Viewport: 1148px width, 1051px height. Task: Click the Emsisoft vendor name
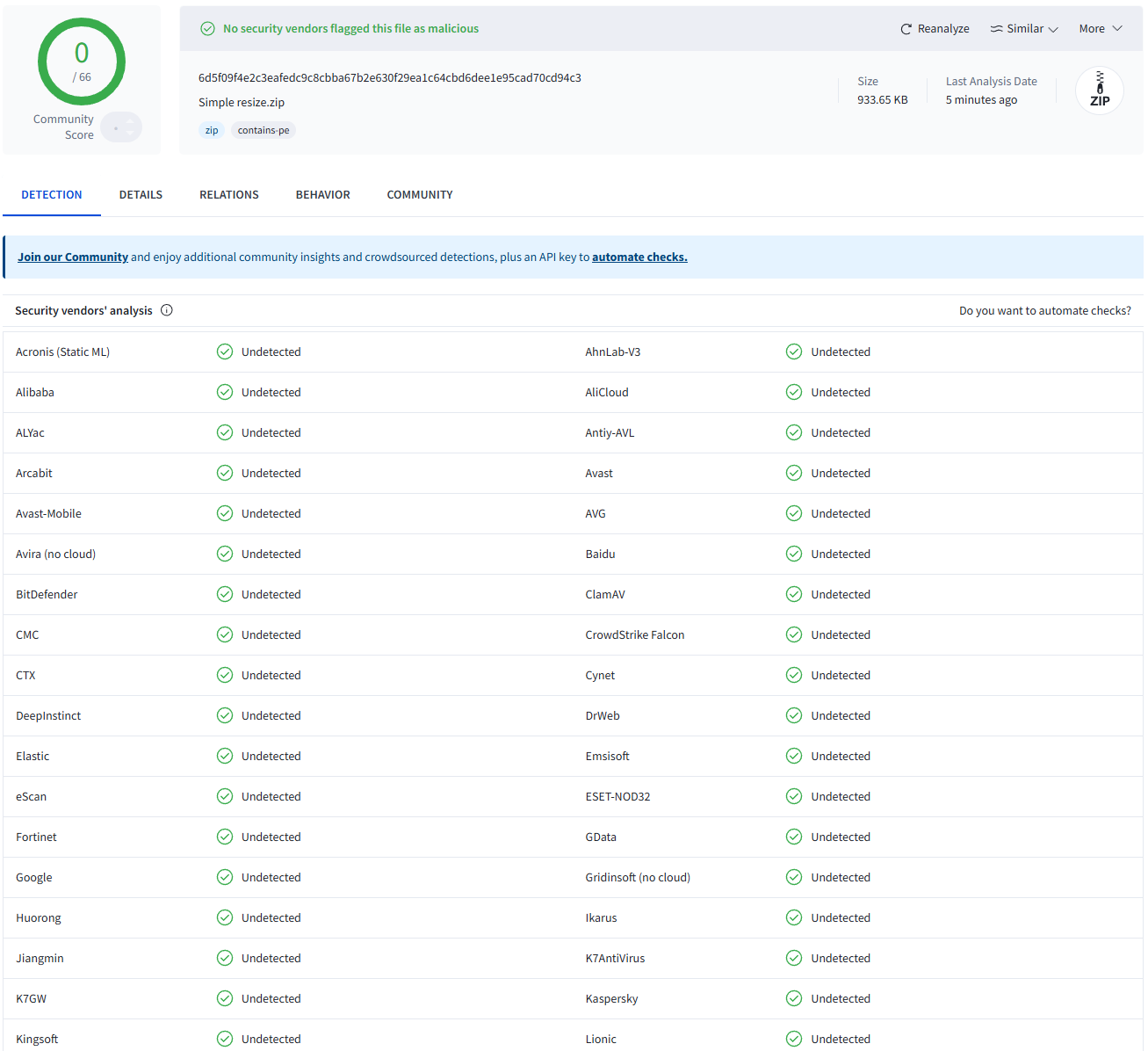coord(608,757)
